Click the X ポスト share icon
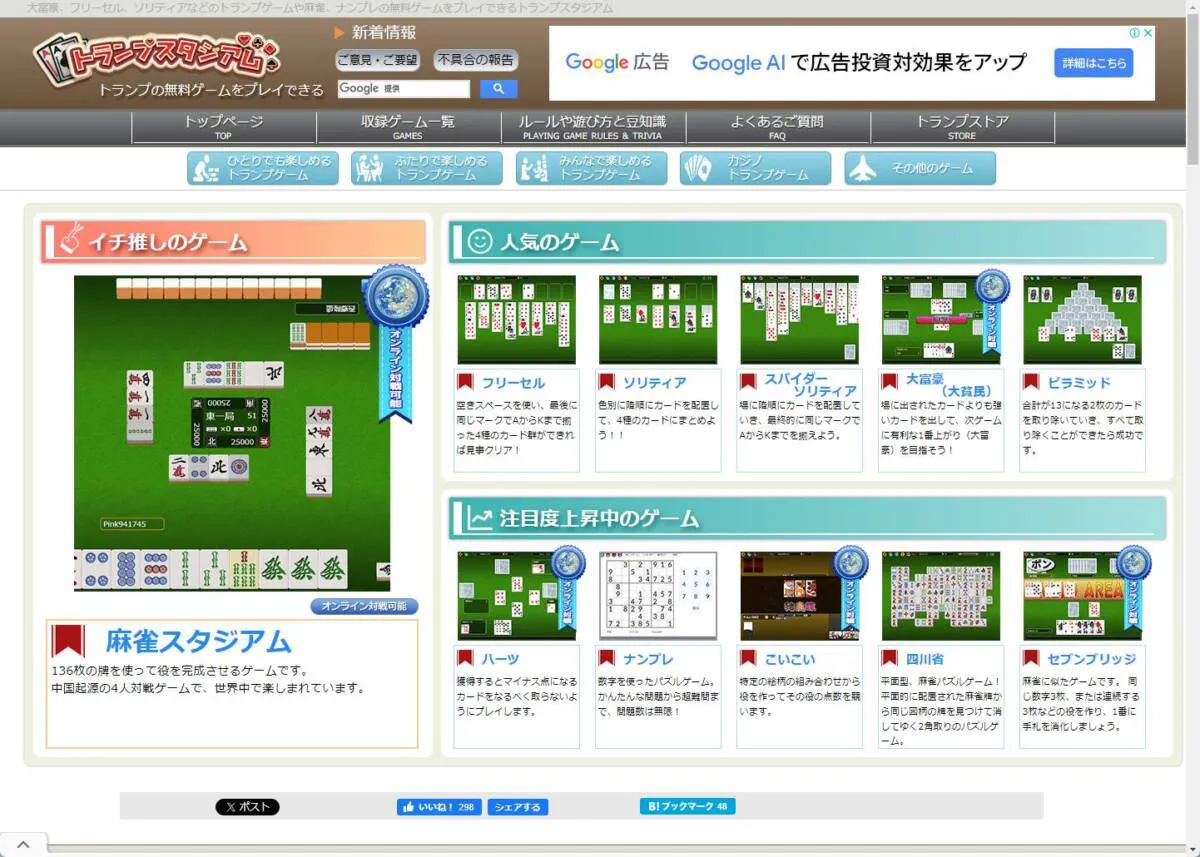The width and height of the screenshot is (1200, 857). pos(247,806)
